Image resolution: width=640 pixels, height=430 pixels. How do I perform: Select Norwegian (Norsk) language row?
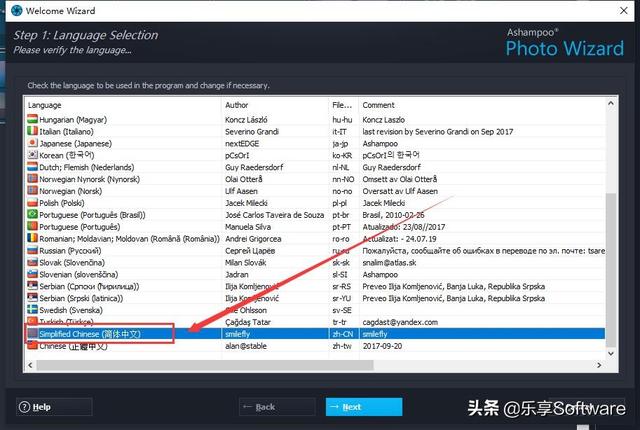click(x=315, y=191)
